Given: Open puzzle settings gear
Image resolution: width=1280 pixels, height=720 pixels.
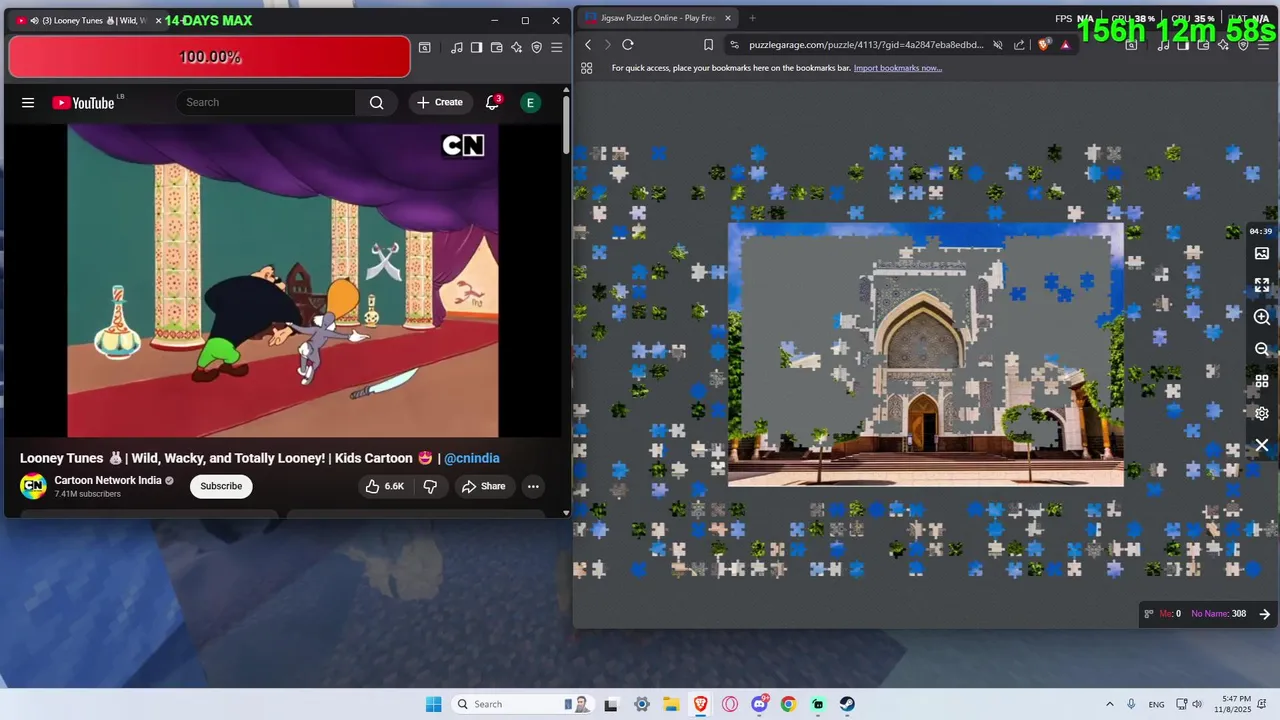Looking at the screenshot, I should point(1262,413).
